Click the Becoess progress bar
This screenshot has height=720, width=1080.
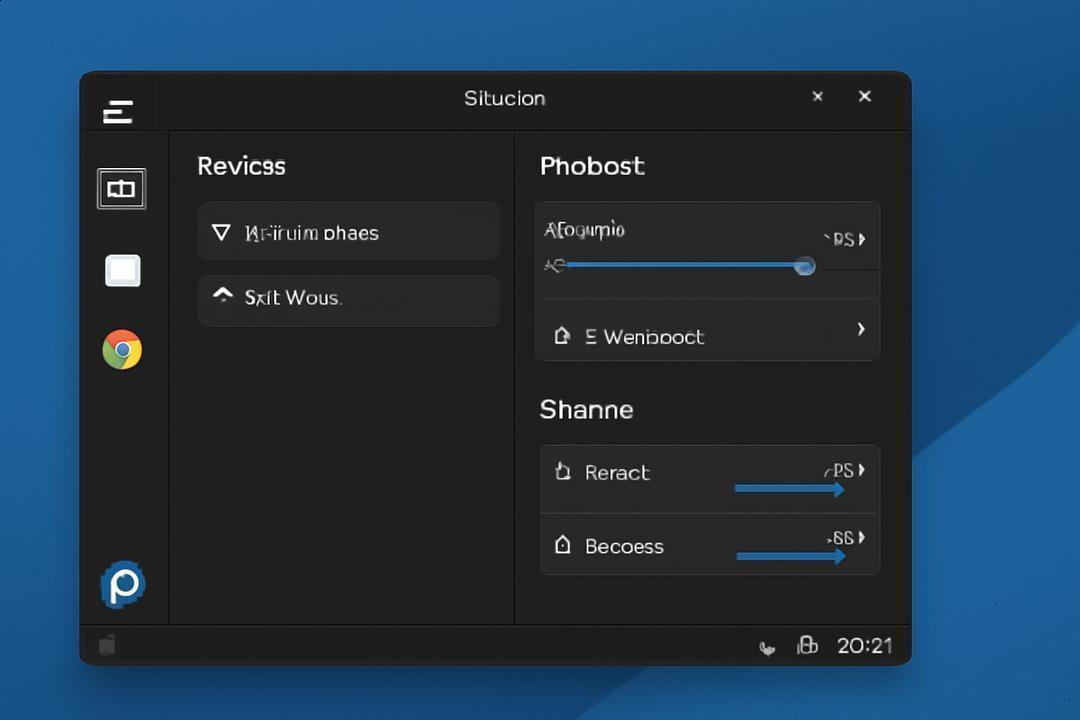[x=791, y=556]
